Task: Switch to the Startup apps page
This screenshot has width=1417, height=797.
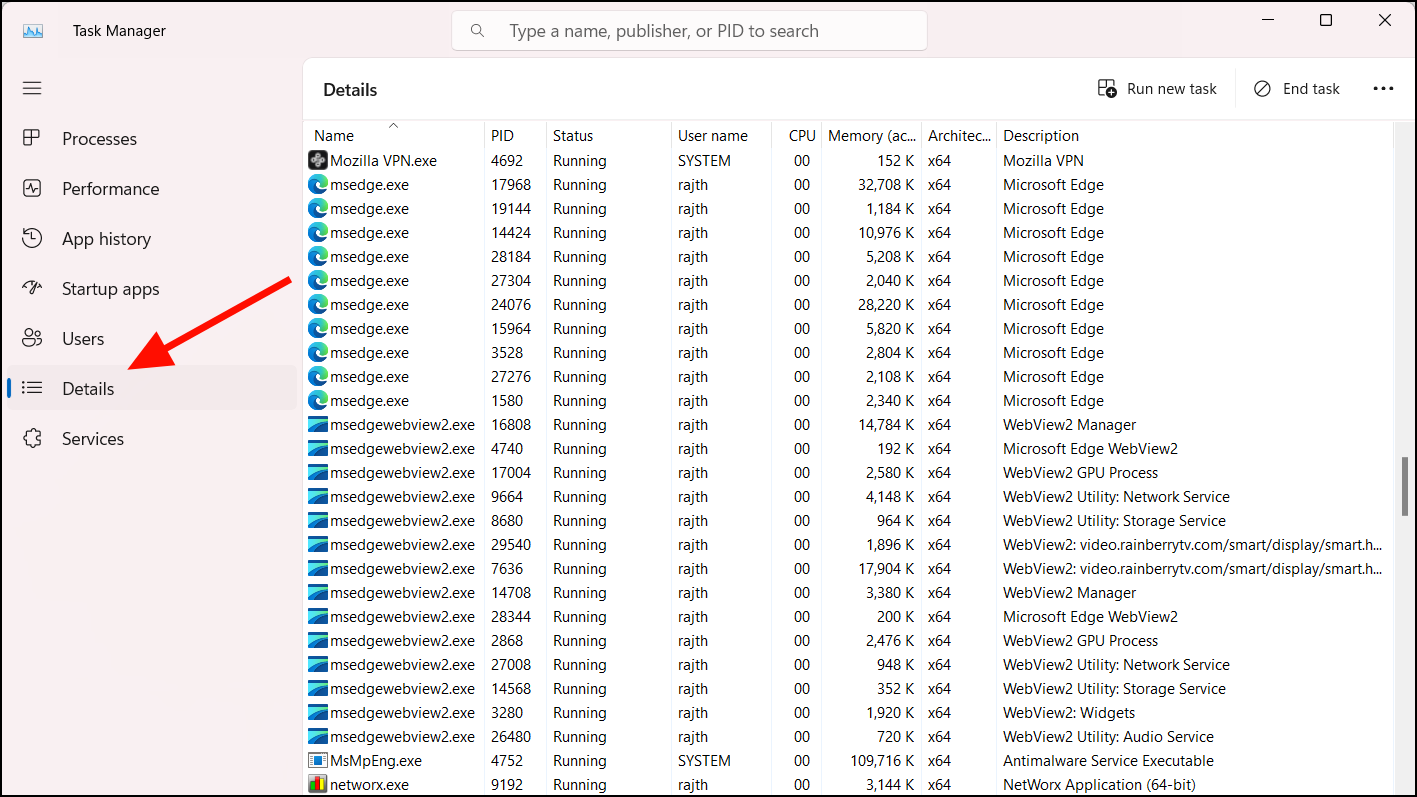Action: 152,289
